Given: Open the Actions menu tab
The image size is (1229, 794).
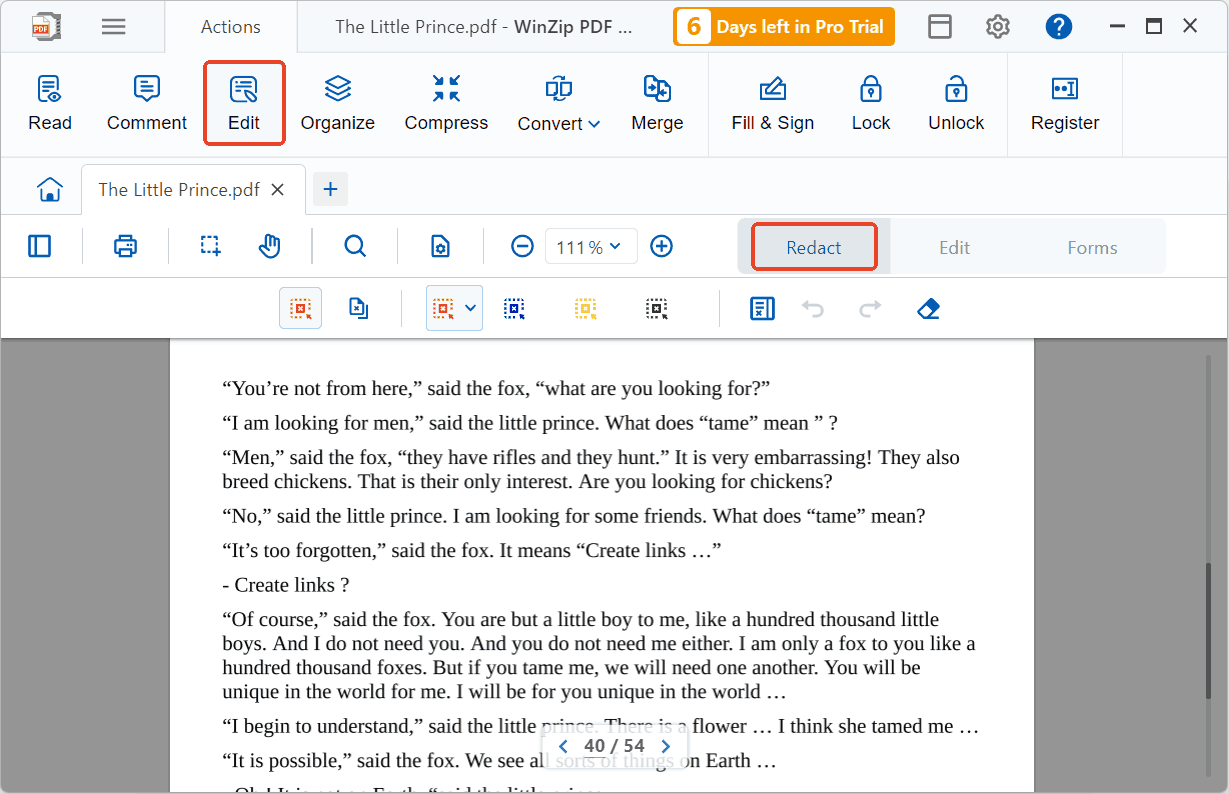Looking at the screenshot, I should click(x=230, y=26).
